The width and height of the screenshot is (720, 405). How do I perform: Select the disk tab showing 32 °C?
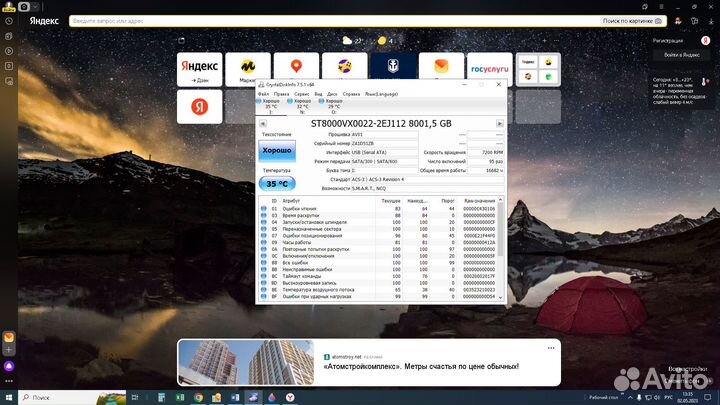coord(300,106)
